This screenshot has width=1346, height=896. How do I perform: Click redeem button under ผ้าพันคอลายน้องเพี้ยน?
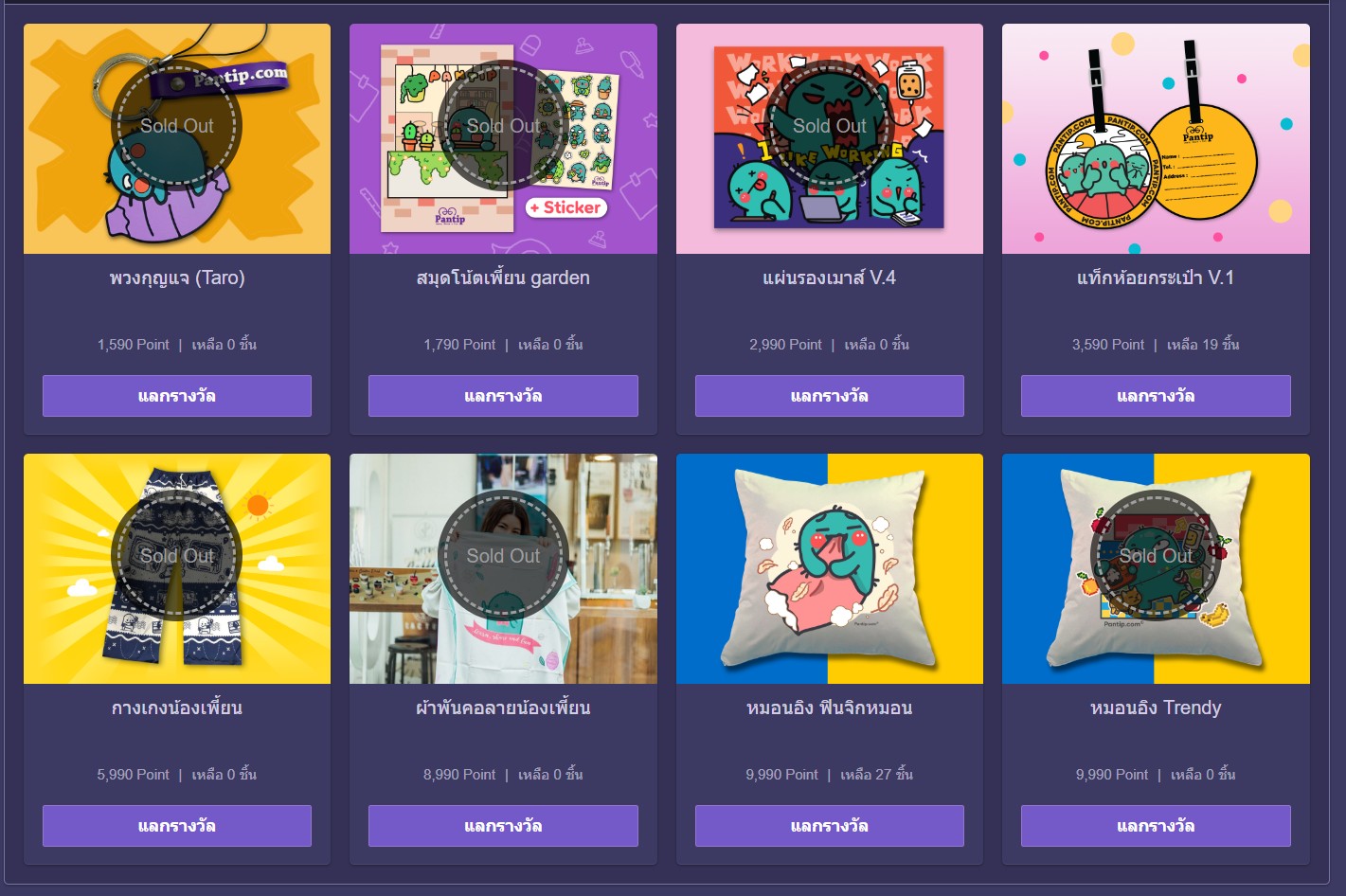tap(503, 826)
